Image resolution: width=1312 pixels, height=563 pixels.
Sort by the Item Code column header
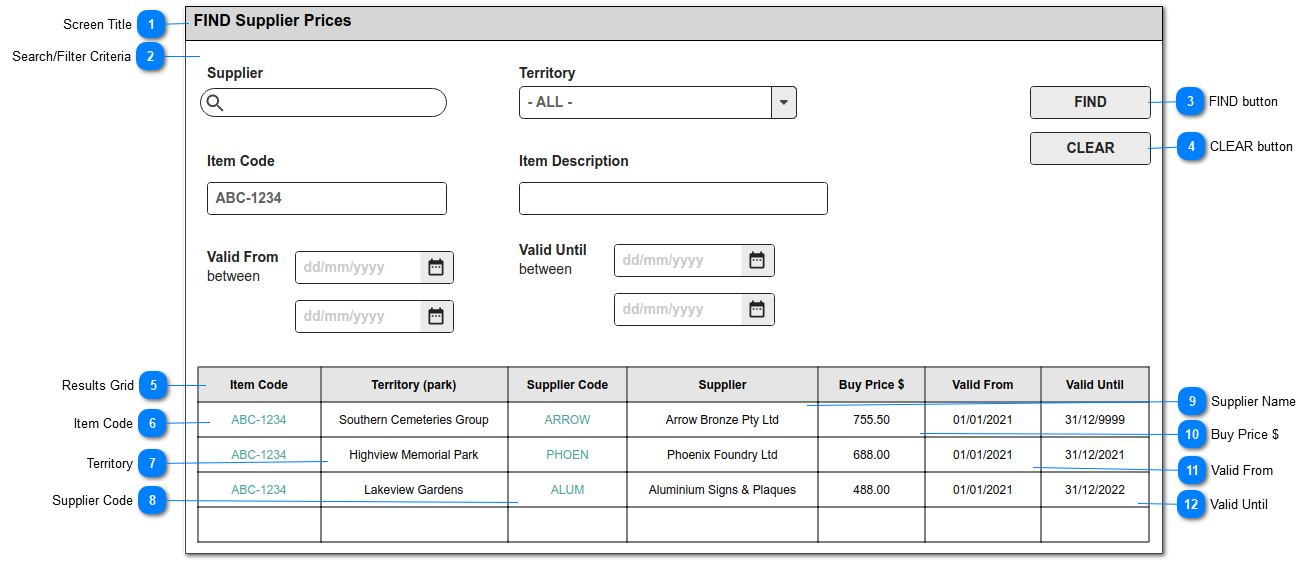tap(259, 385)
